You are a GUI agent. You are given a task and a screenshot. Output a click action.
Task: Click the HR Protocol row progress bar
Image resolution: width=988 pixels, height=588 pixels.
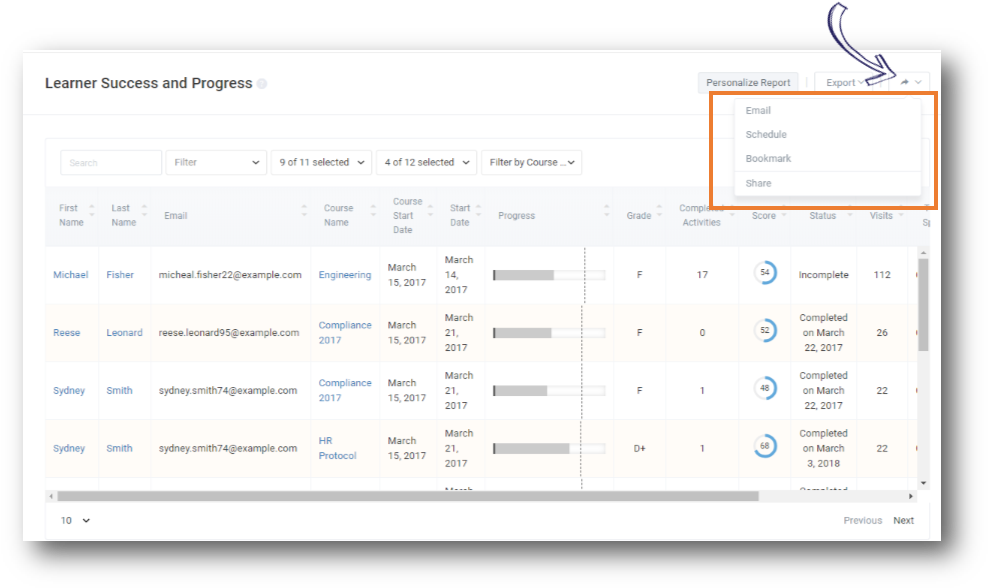point(549,448)
